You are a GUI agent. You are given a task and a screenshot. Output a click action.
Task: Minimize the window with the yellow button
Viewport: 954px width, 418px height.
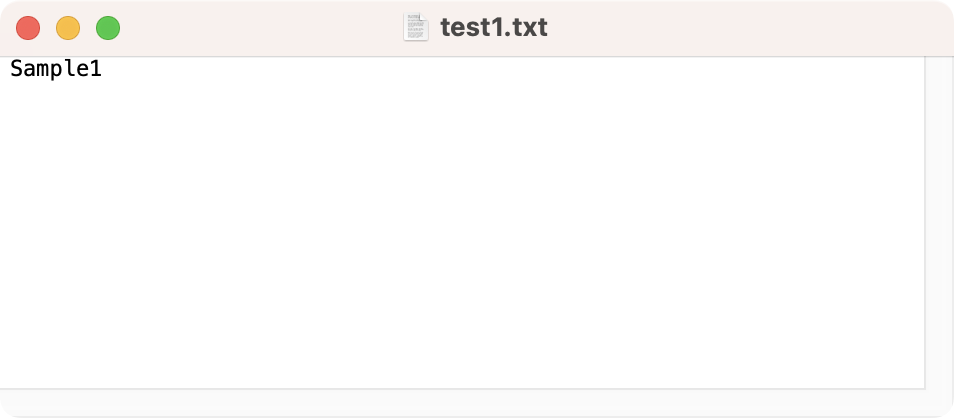68,28
